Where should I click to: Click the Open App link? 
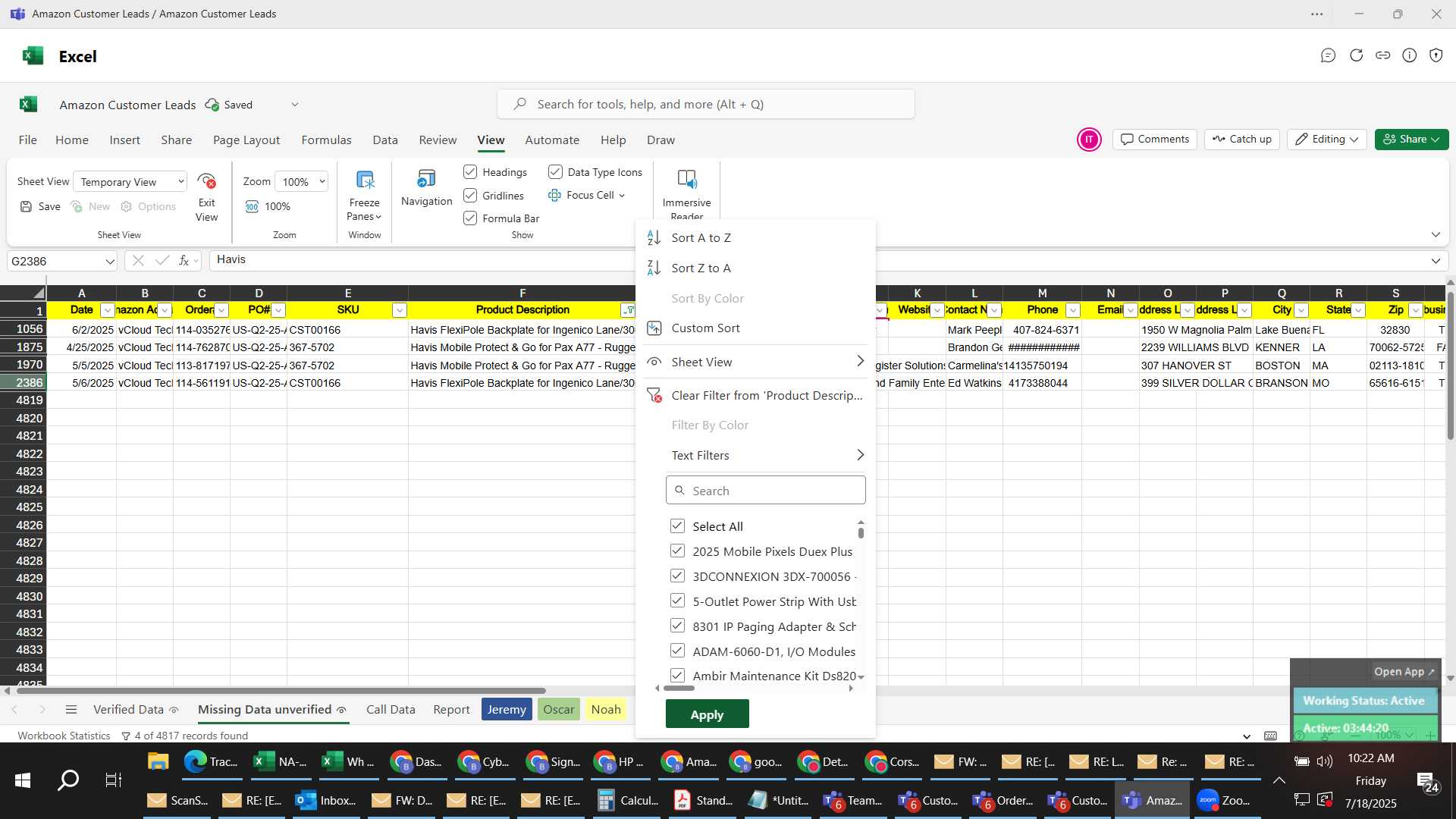1404,672
